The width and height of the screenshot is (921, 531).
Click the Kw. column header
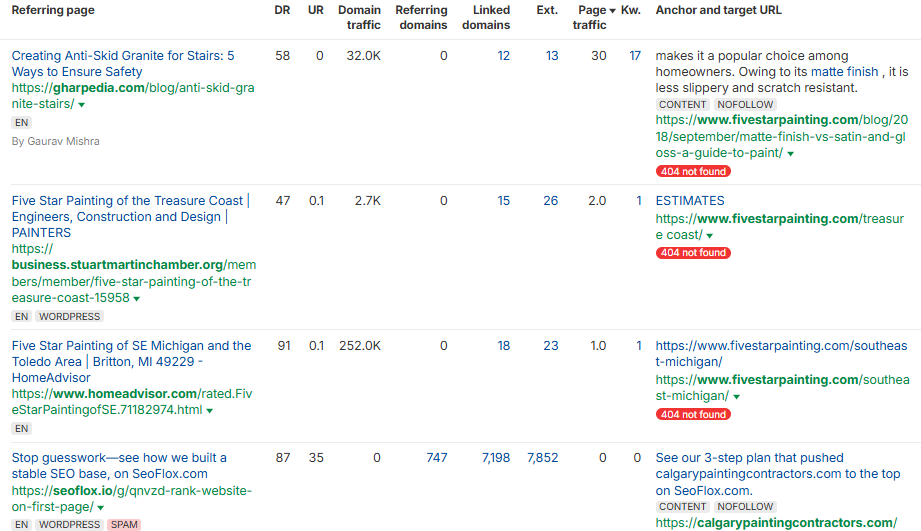(x=631, y=10)
